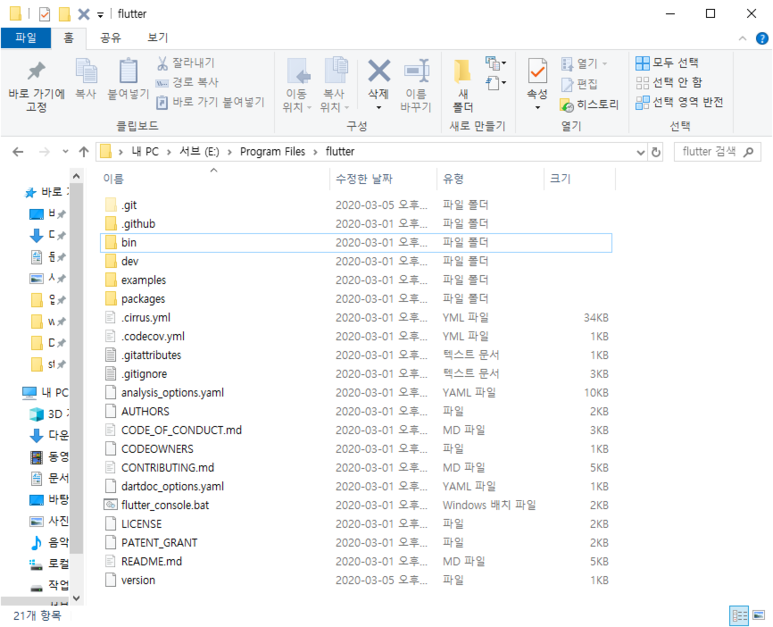This screenshot has height=627, width=773.
Task: Click the Copy to icon
Action: [x=336, y=70]
